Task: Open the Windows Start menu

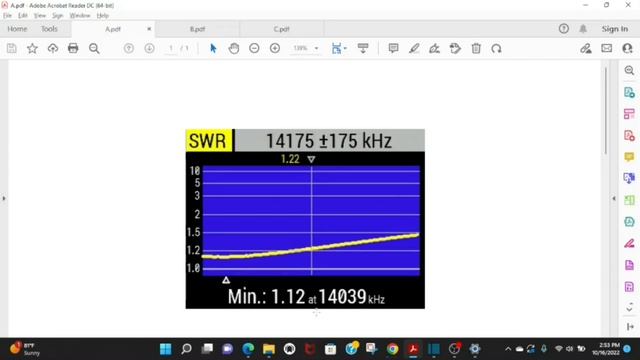Action: 165,349
